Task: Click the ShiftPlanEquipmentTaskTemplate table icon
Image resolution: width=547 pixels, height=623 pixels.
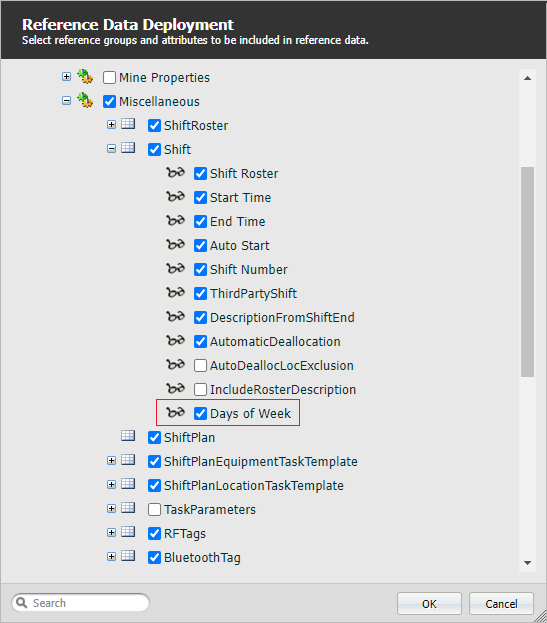Action: click(x=128, y=460)
